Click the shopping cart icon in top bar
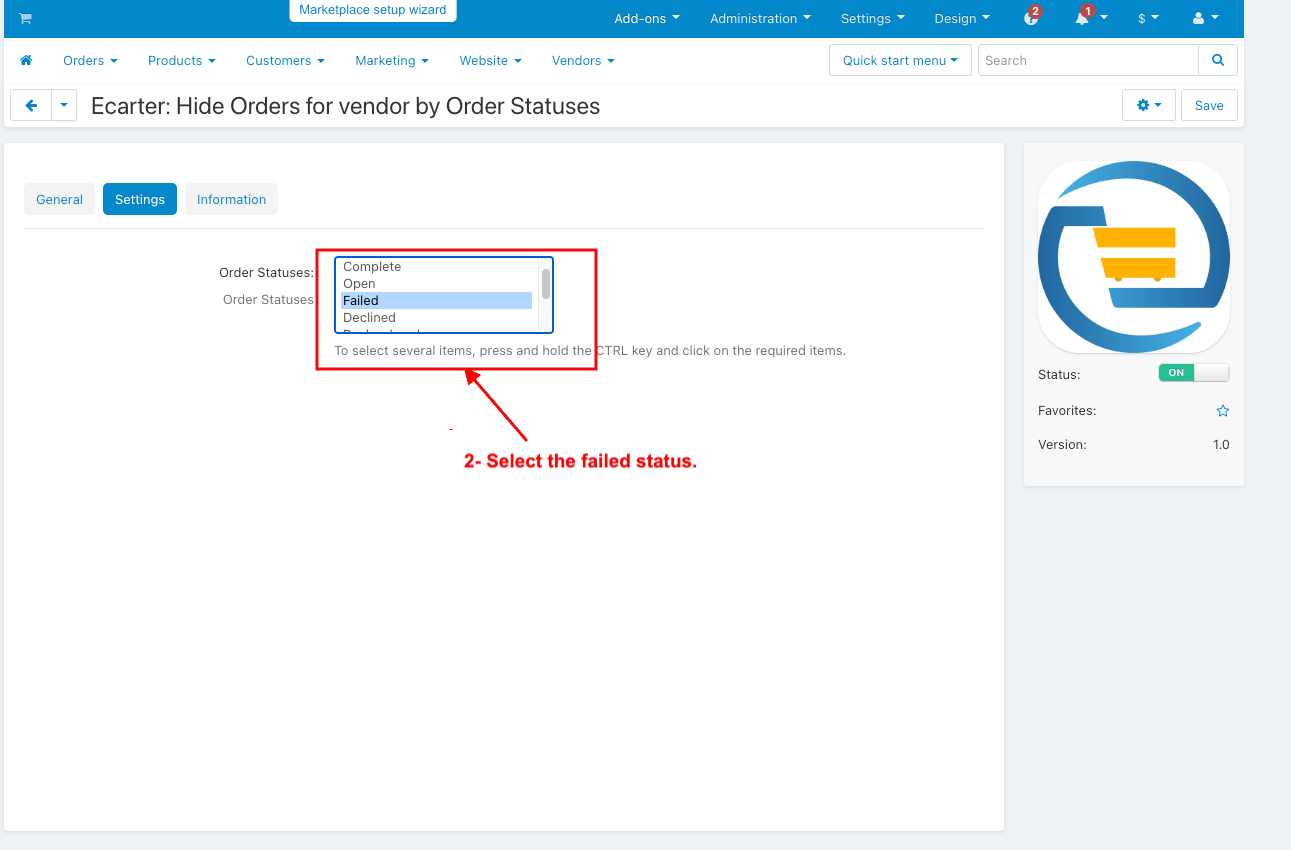Viewport: 1291px width, 850px height. click(25, 18)
